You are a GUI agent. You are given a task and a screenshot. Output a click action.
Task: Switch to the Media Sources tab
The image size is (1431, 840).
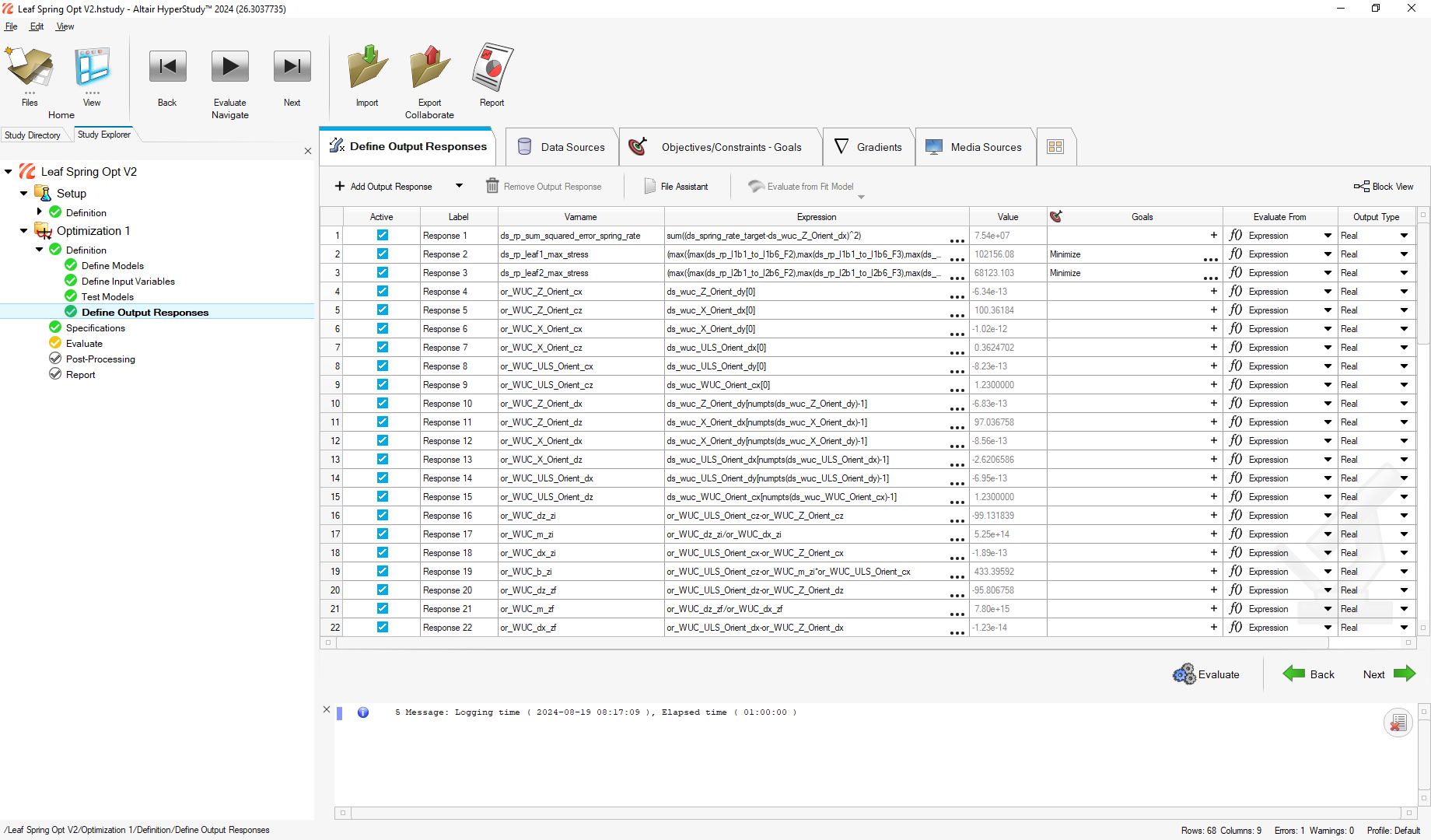(975, 147)
